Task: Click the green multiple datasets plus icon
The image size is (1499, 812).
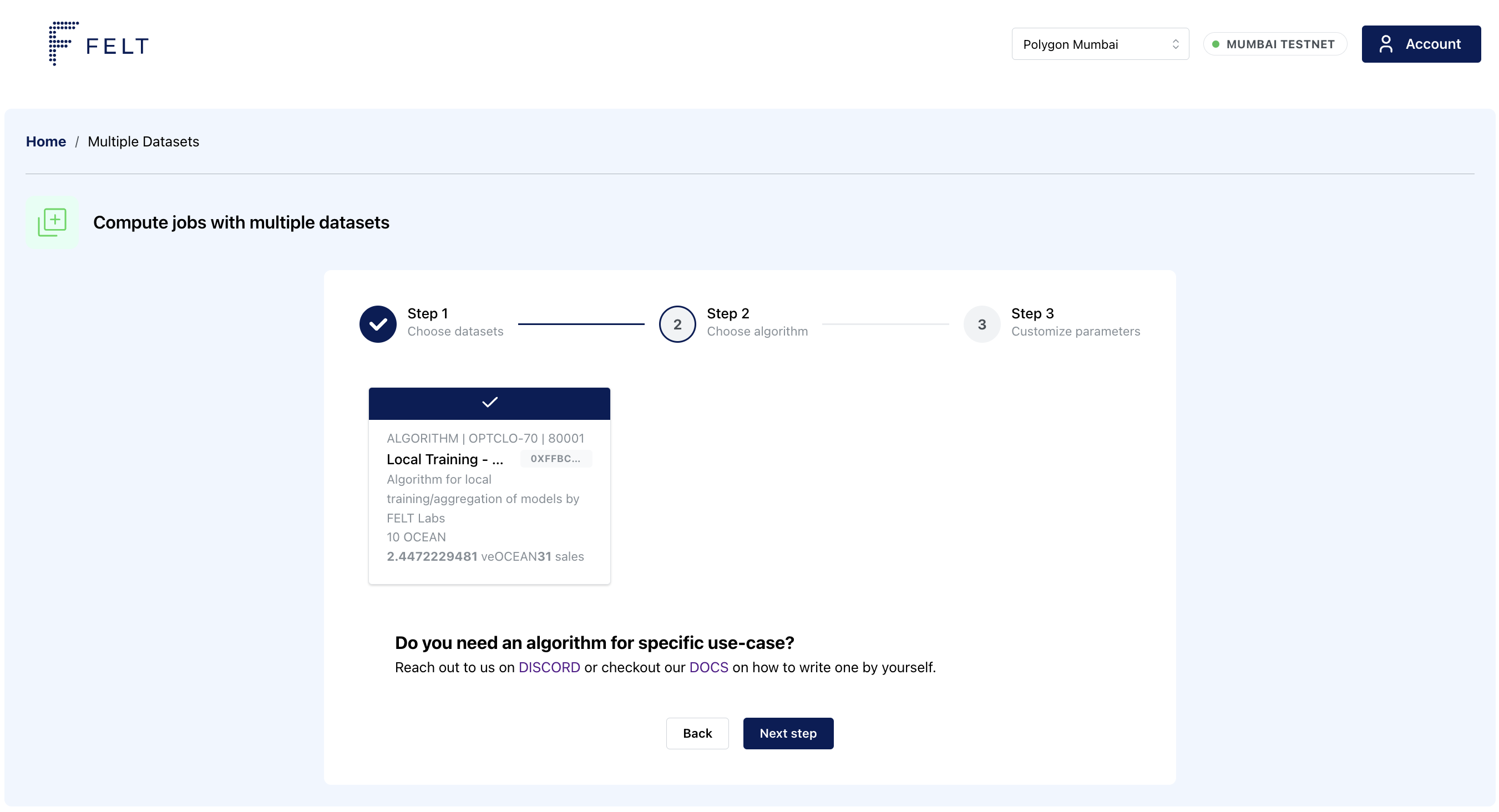Action: coord(52,222)
